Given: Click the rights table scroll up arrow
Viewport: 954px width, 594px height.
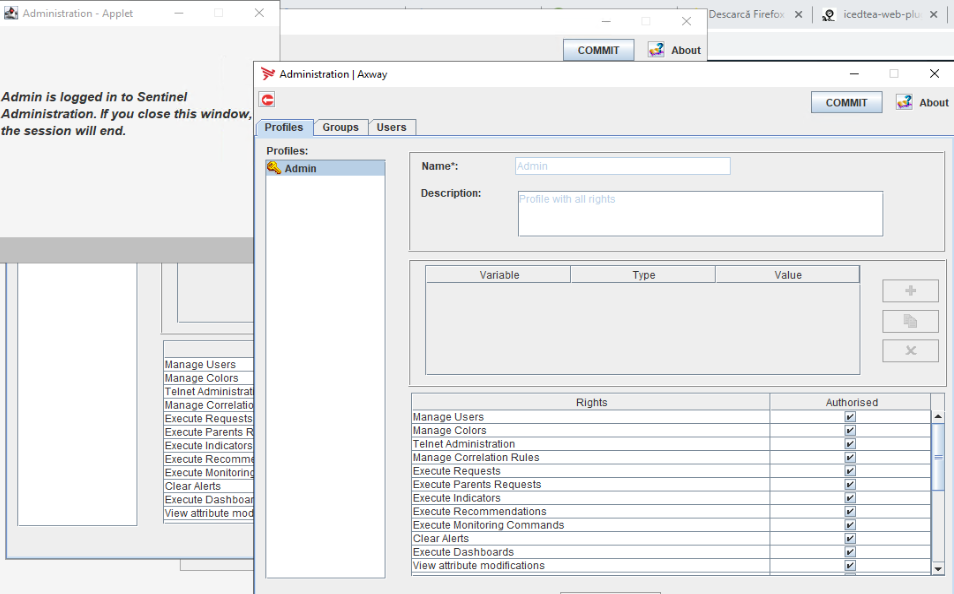Looking at the screenshot, I should [x=938, y=416].
